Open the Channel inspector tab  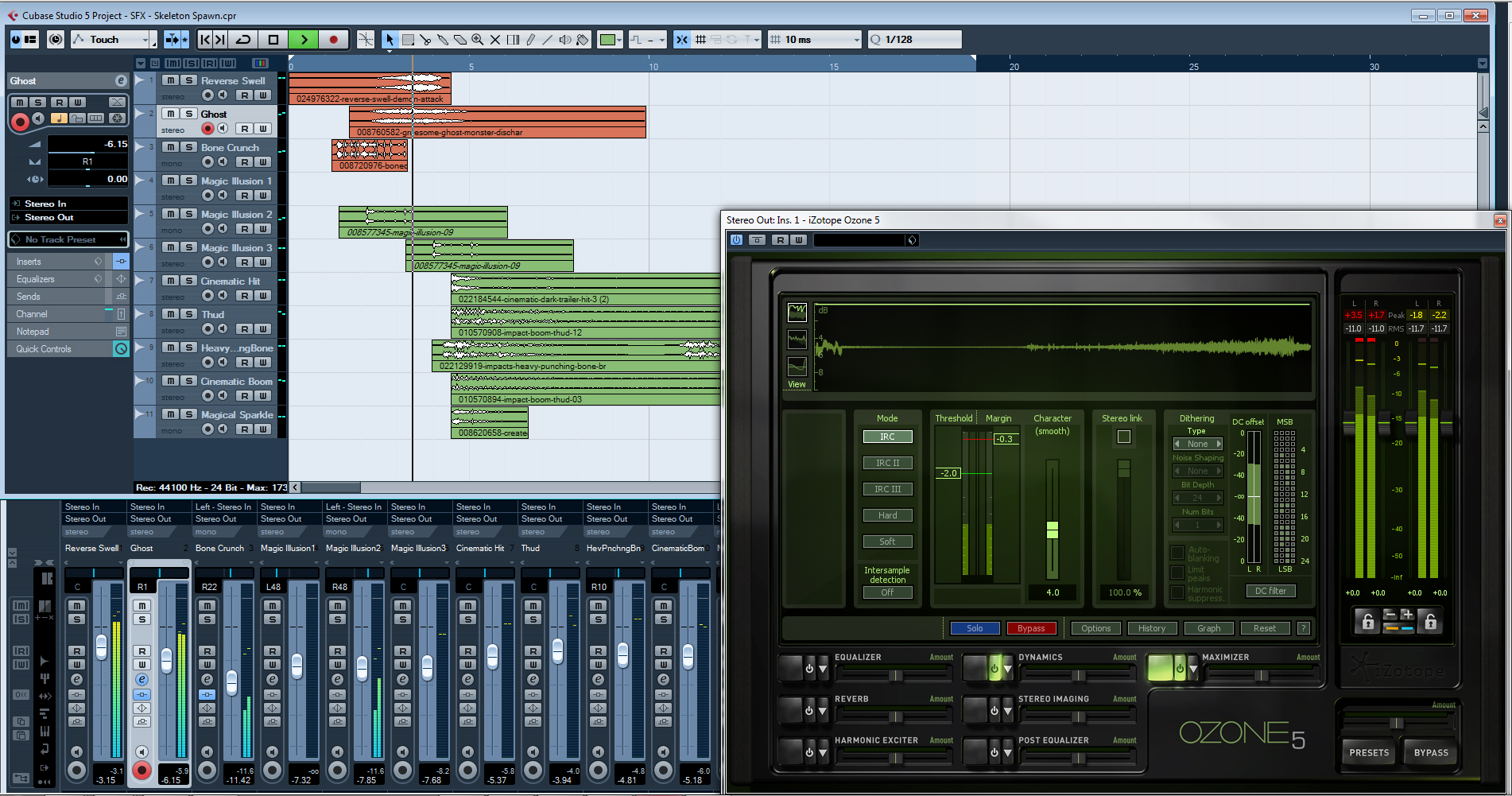pos(68,314)
